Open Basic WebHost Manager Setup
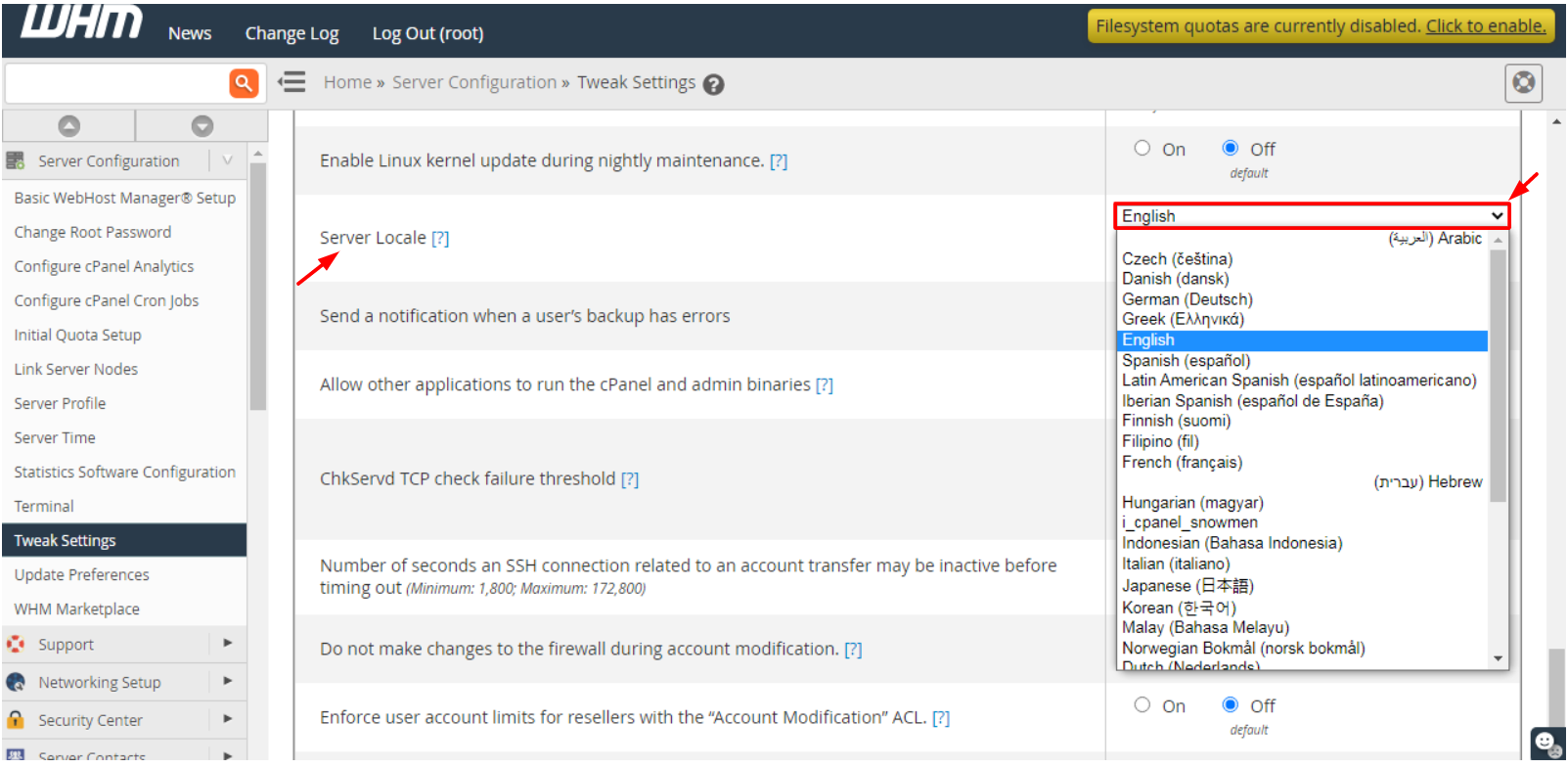 [125, 198]
